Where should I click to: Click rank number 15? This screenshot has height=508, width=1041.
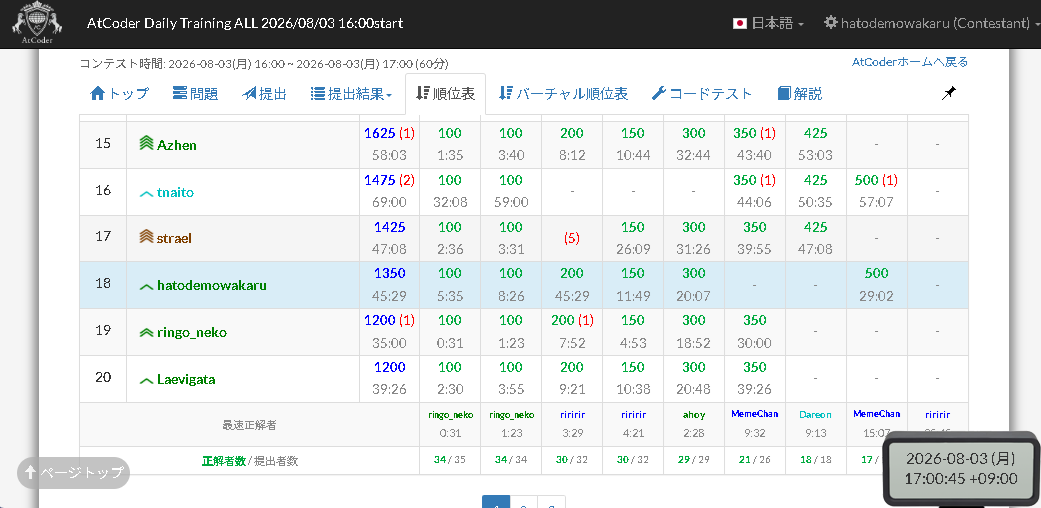pyautogui.click(x=103, y=143)
